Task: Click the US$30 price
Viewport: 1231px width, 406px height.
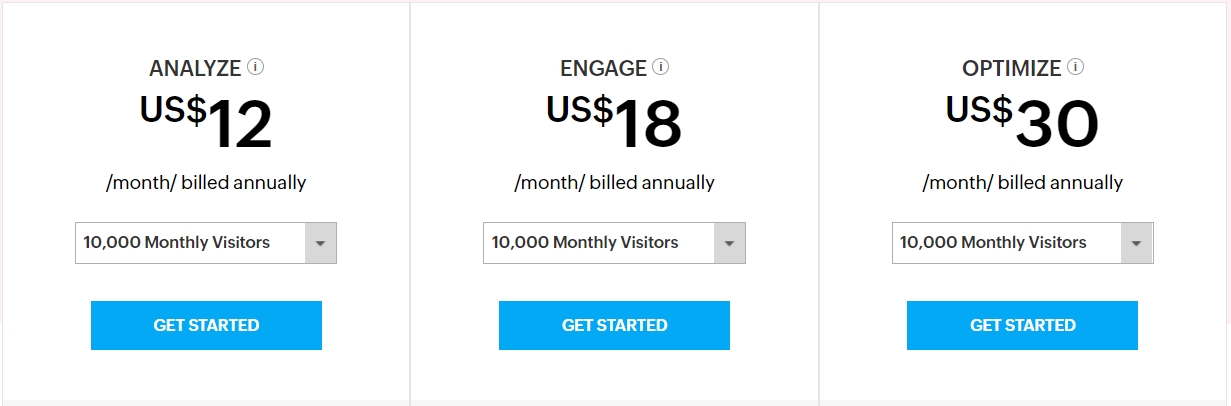Action: tap(1022, 122)
